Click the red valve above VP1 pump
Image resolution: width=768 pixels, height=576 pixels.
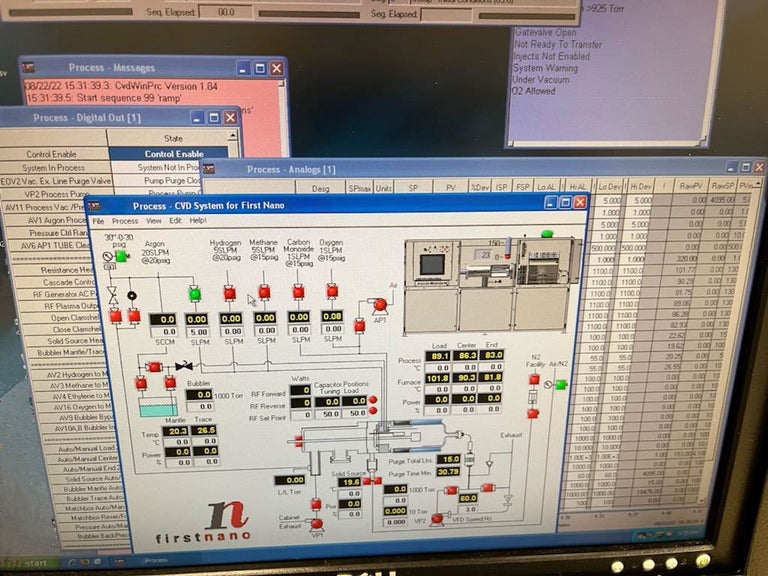(x=316, y=504)
